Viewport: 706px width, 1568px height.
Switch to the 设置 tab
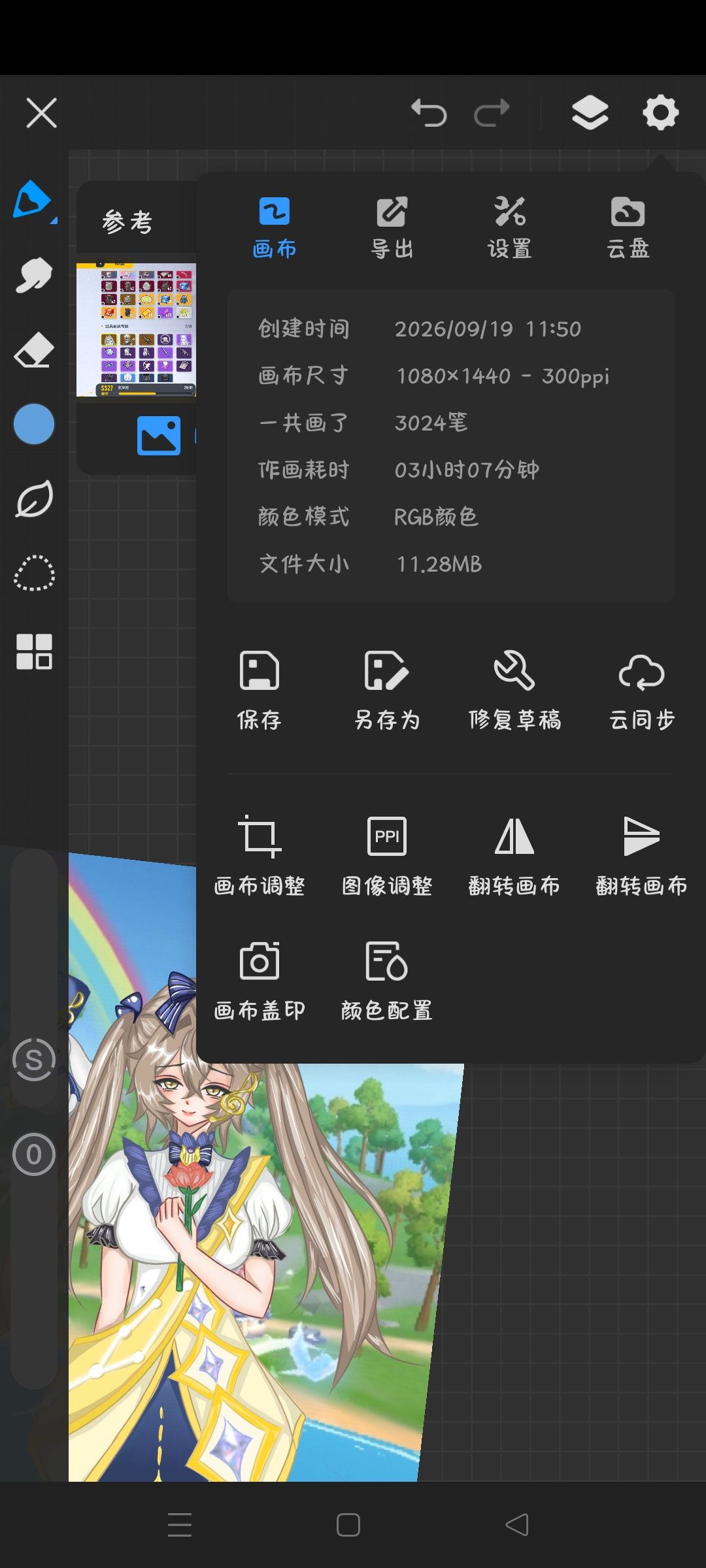click(510, 227)
